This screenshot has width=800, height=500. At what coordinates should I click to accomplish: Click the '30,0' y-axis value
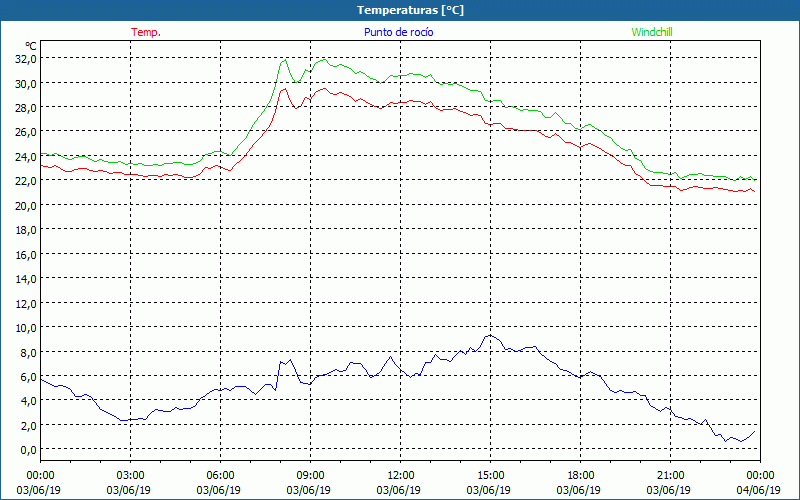[x=26, y=83]
